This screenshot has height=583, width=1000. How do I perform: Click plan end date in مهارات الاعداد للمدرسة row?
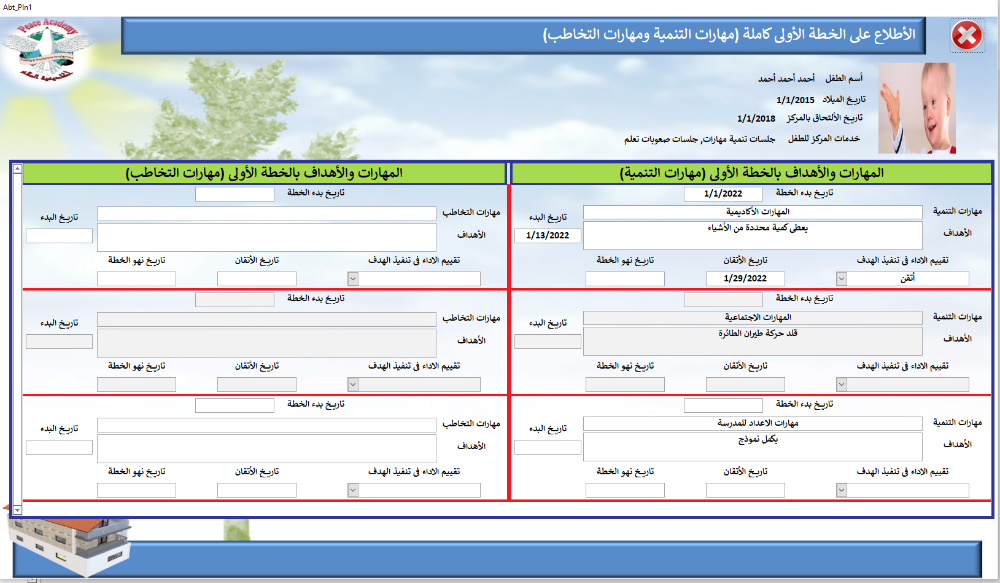tap(625, 491)
